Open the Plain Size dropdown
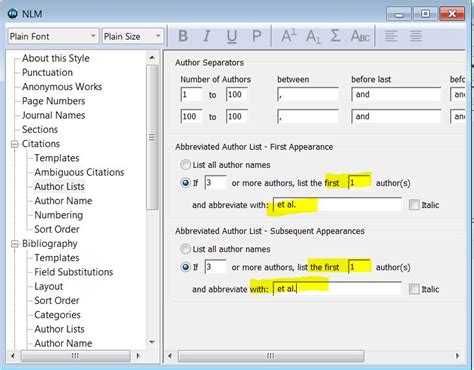474x370 pixels. [x=133, y=36]
